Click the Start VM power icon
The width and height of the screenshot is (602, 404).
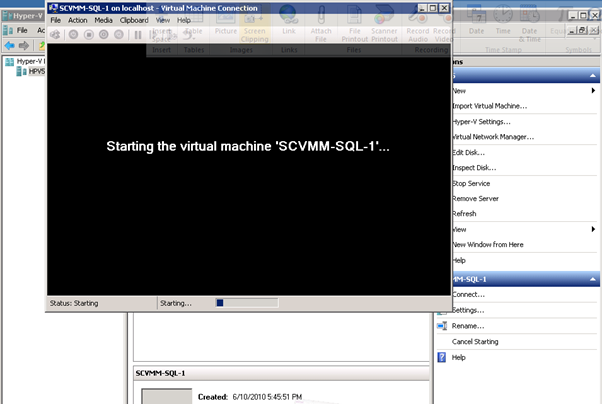point(73,35)
